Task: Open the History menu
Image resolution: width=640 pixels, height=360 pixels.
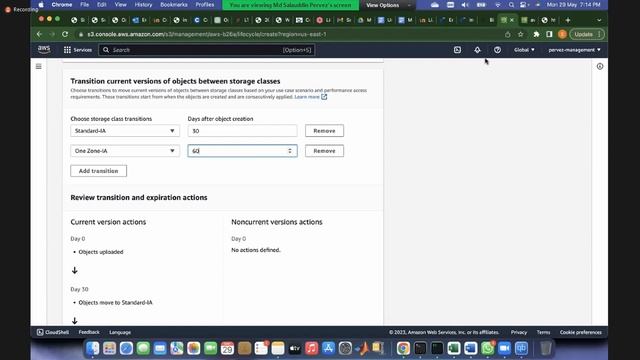Action: 143,5
